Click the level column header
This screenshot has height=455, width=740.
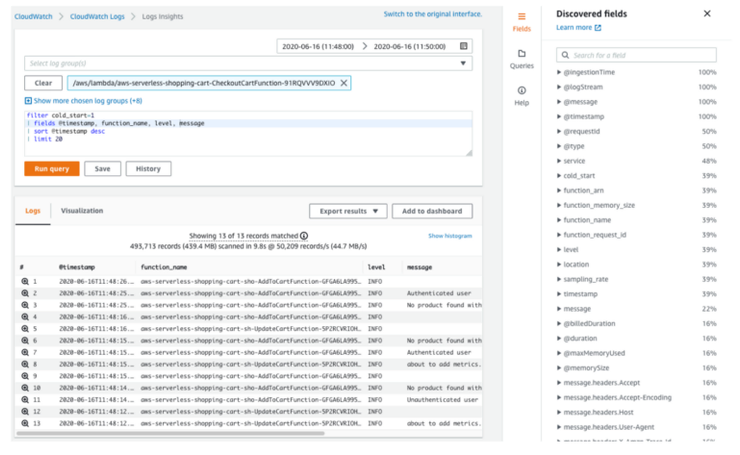[376, 267]
